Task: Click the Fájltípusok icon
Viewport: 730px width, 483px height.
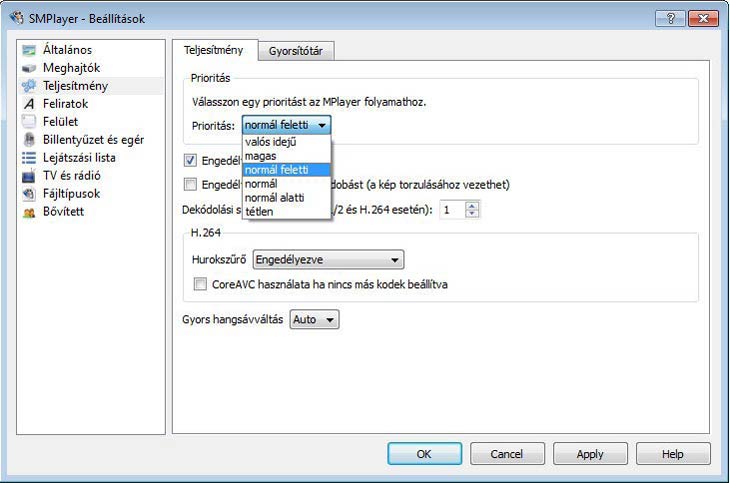Action: pyautogui.click(x=29, y=194)
